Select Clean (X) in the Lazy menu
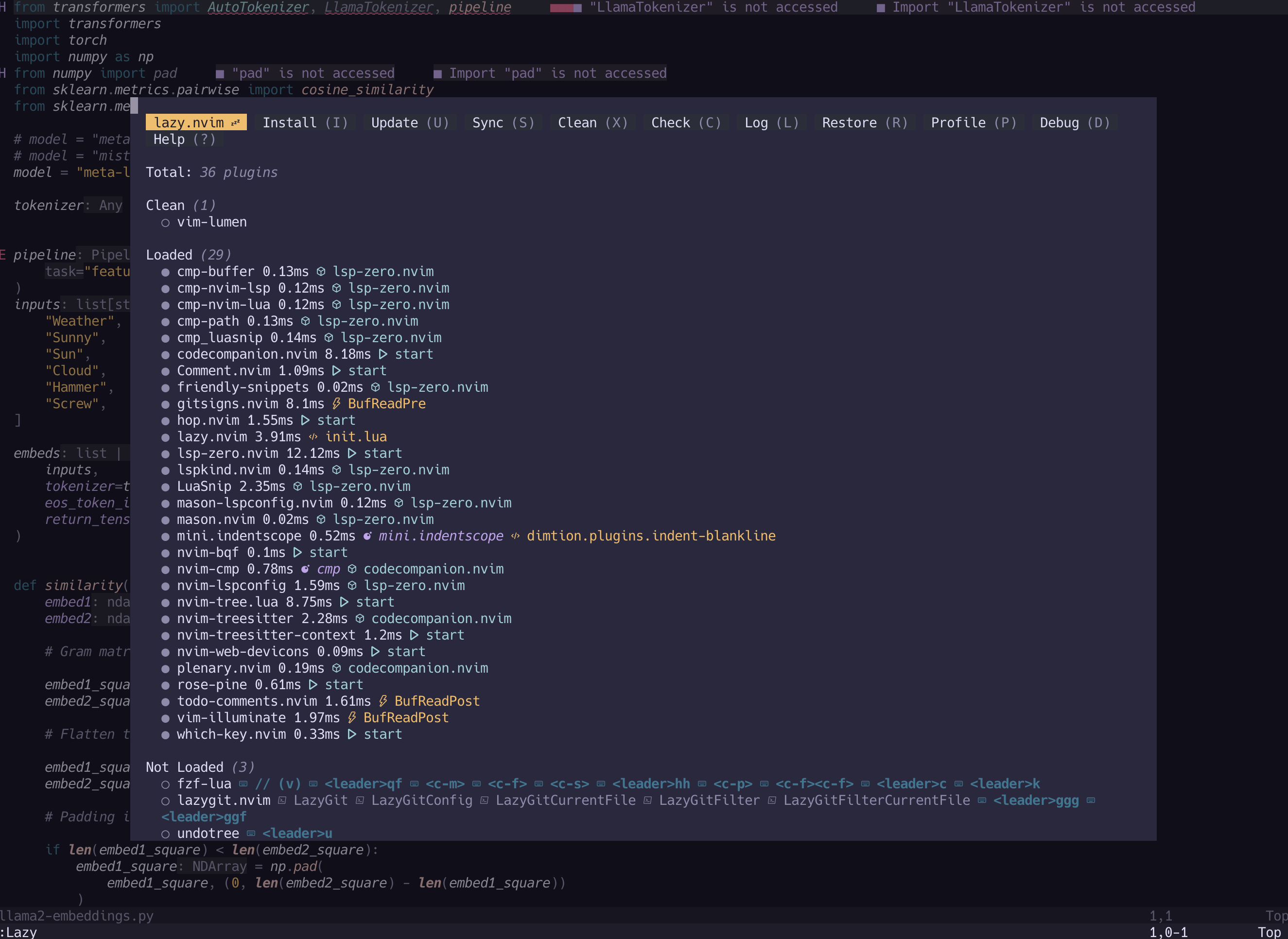 [x=593, y=123]
